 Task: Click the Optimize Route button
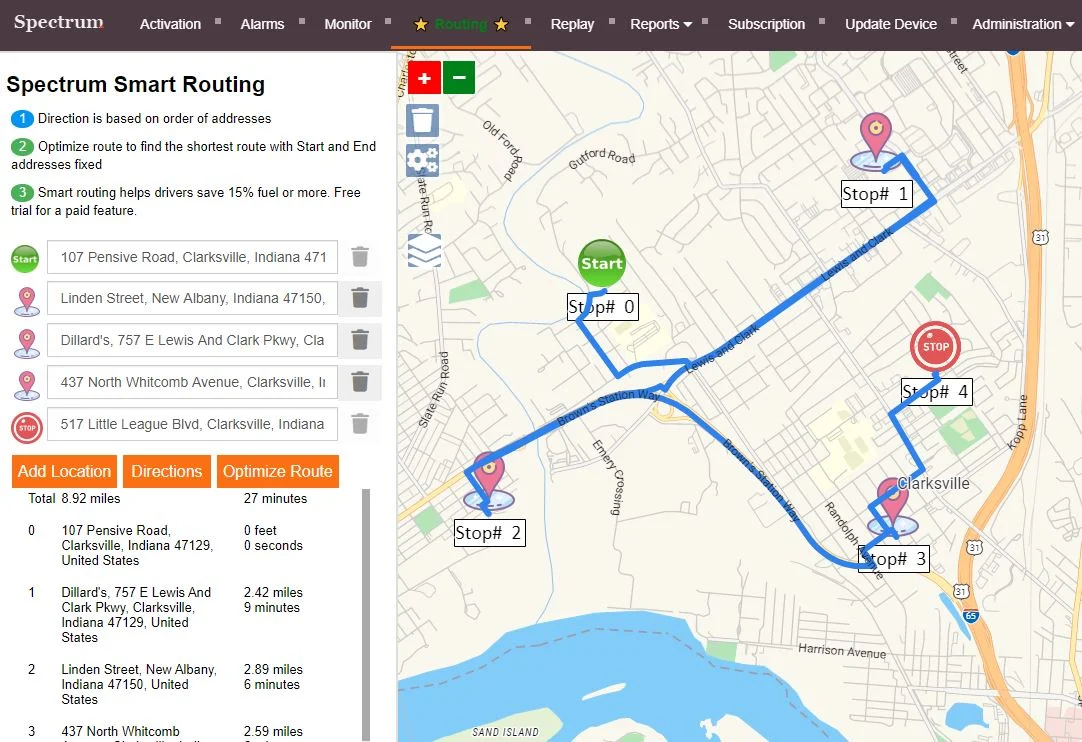click(x=277, y=472)
